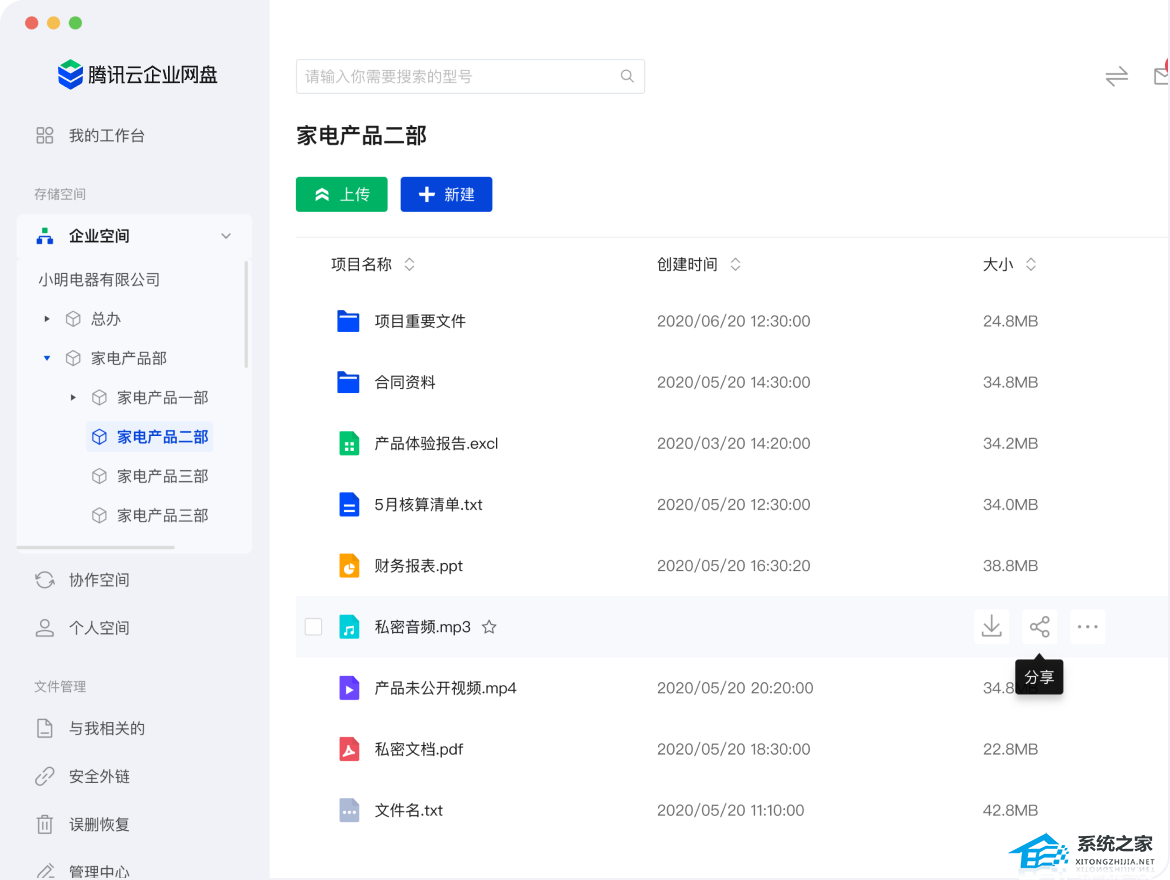Click the search magnifier icon
The height and width of the screenshot is (880, 1170).
(x=628, y=76)
